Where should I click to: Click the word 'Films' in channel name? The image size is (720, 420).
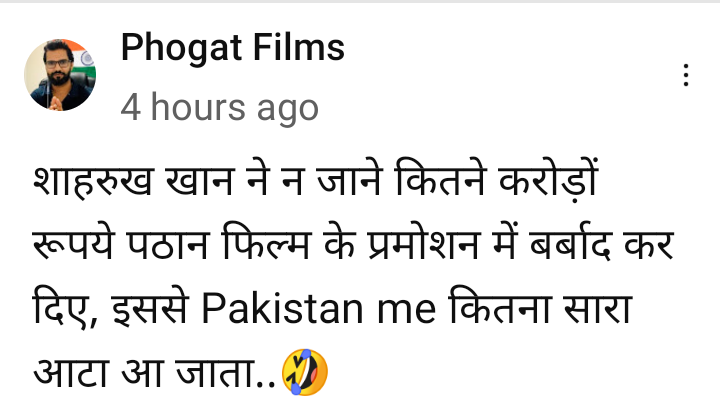298,47
